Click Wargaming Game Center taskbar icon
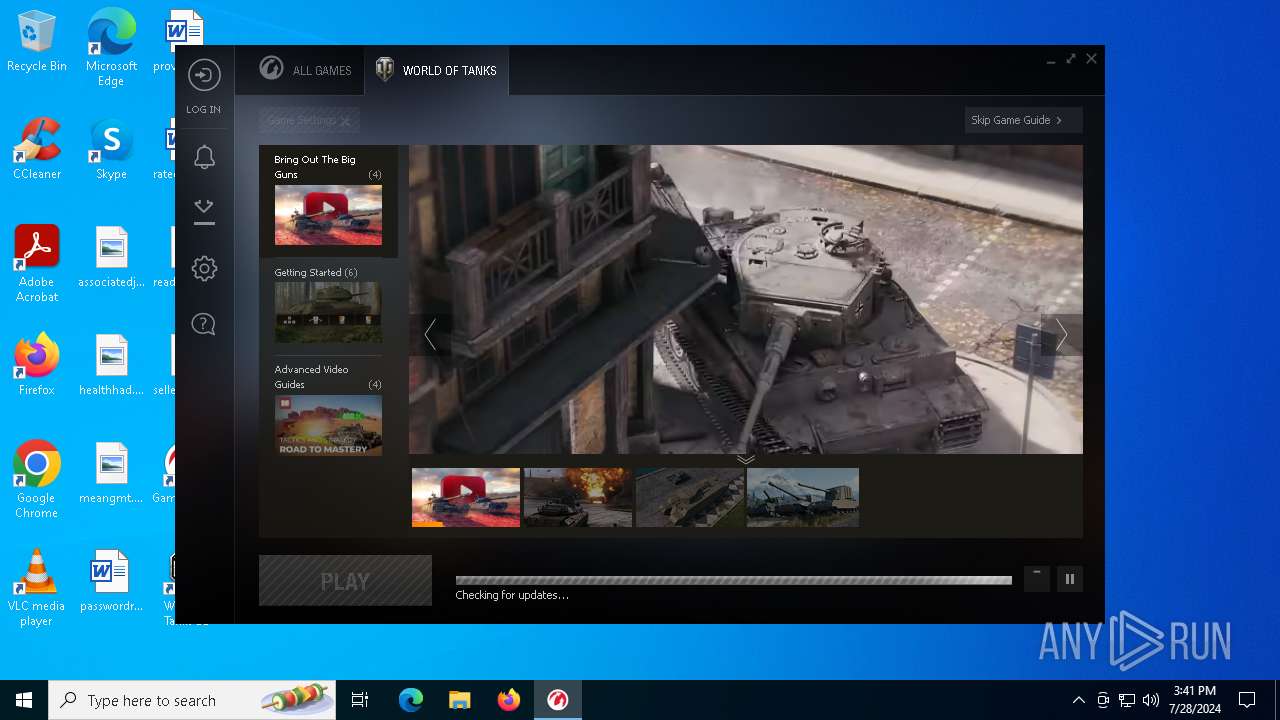The height and width of the screenshot is (720, 1280). click(558, 700)
